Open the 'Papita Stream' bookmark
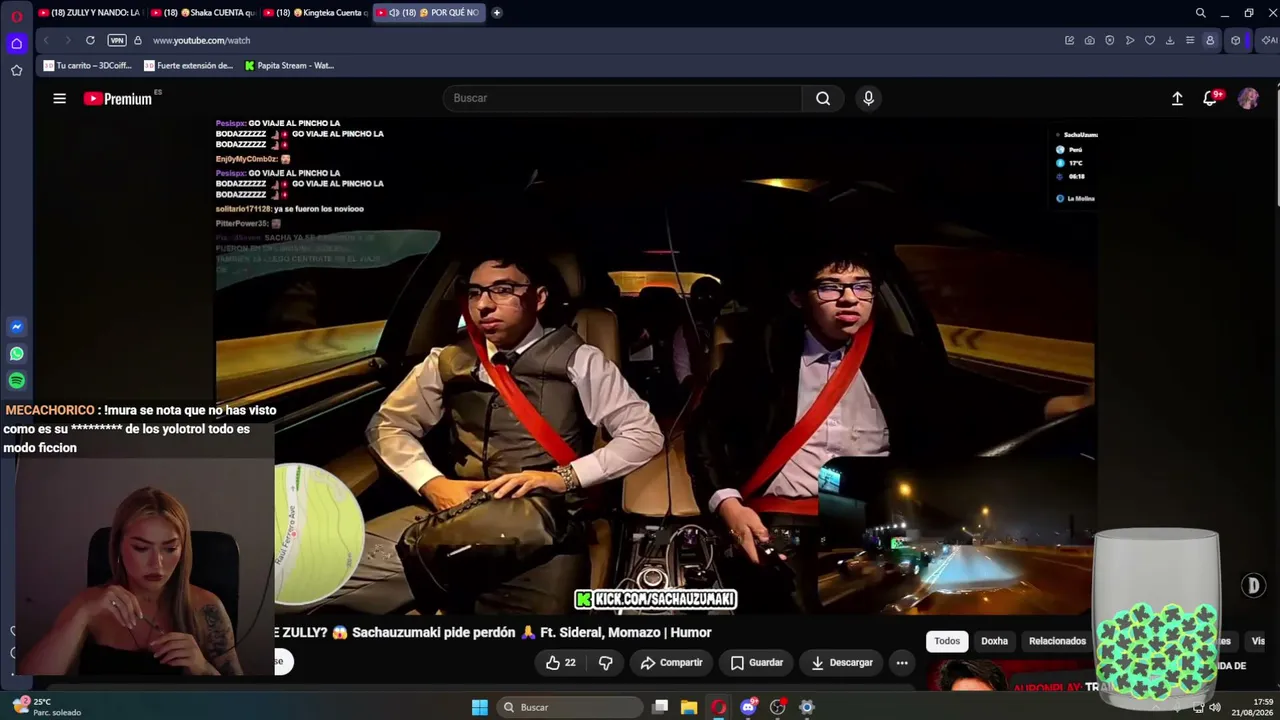The width and height of the screenshot is (1280, 720). pyautogui.click(x=289, y=66)
